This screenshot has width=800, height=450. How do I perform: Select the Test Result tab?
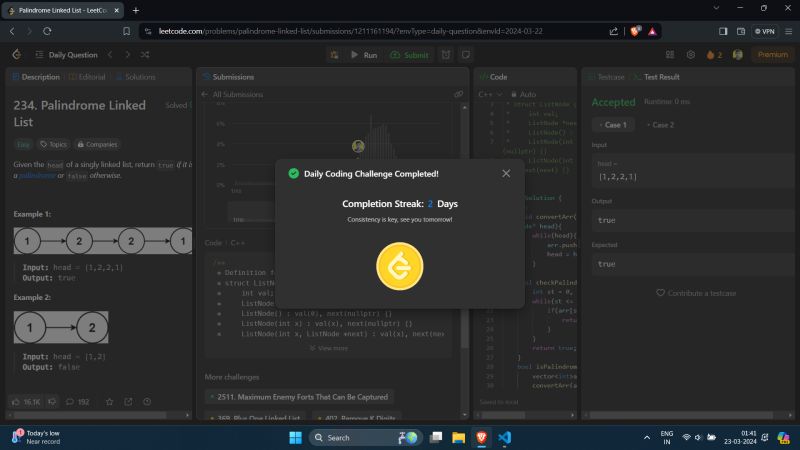[x=657, y=77]
